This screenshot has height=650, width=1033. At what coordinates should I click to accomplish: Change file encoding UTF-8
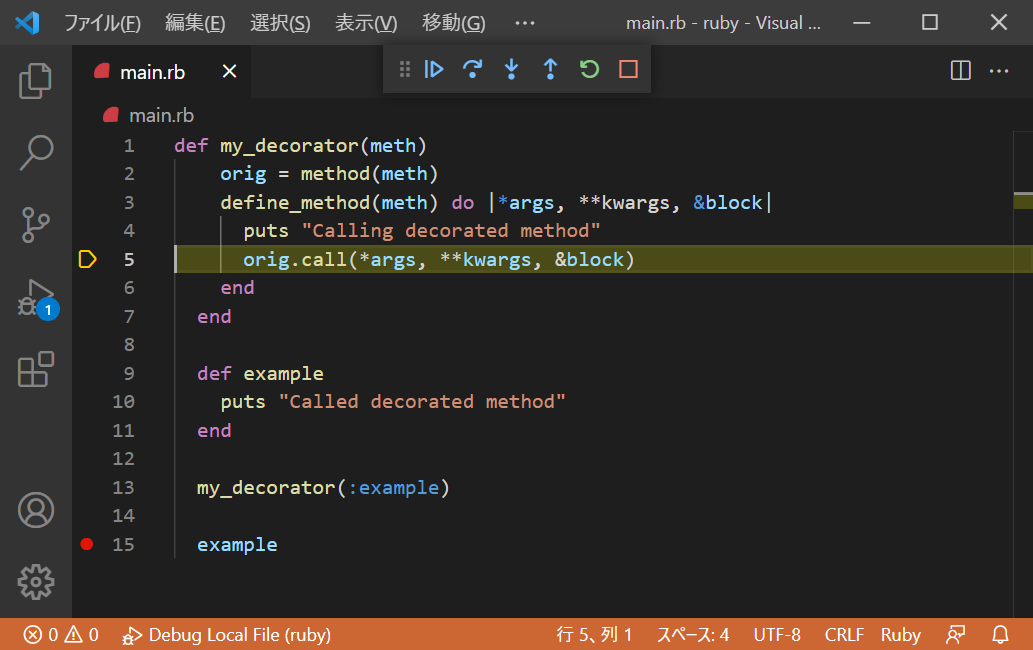[x=777, y=635]
